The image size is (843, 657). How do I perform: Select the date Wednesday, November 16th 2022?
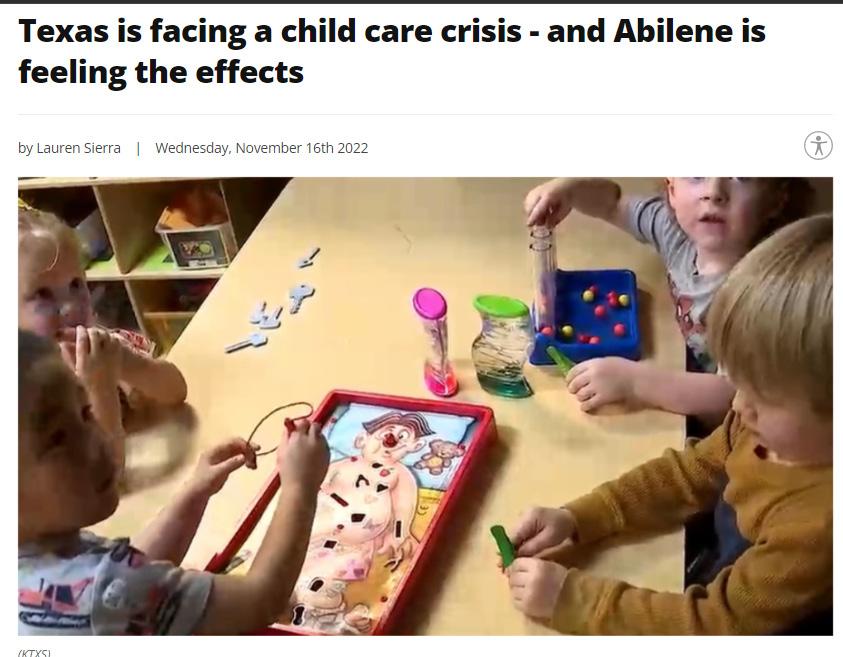tap(261, 148)
